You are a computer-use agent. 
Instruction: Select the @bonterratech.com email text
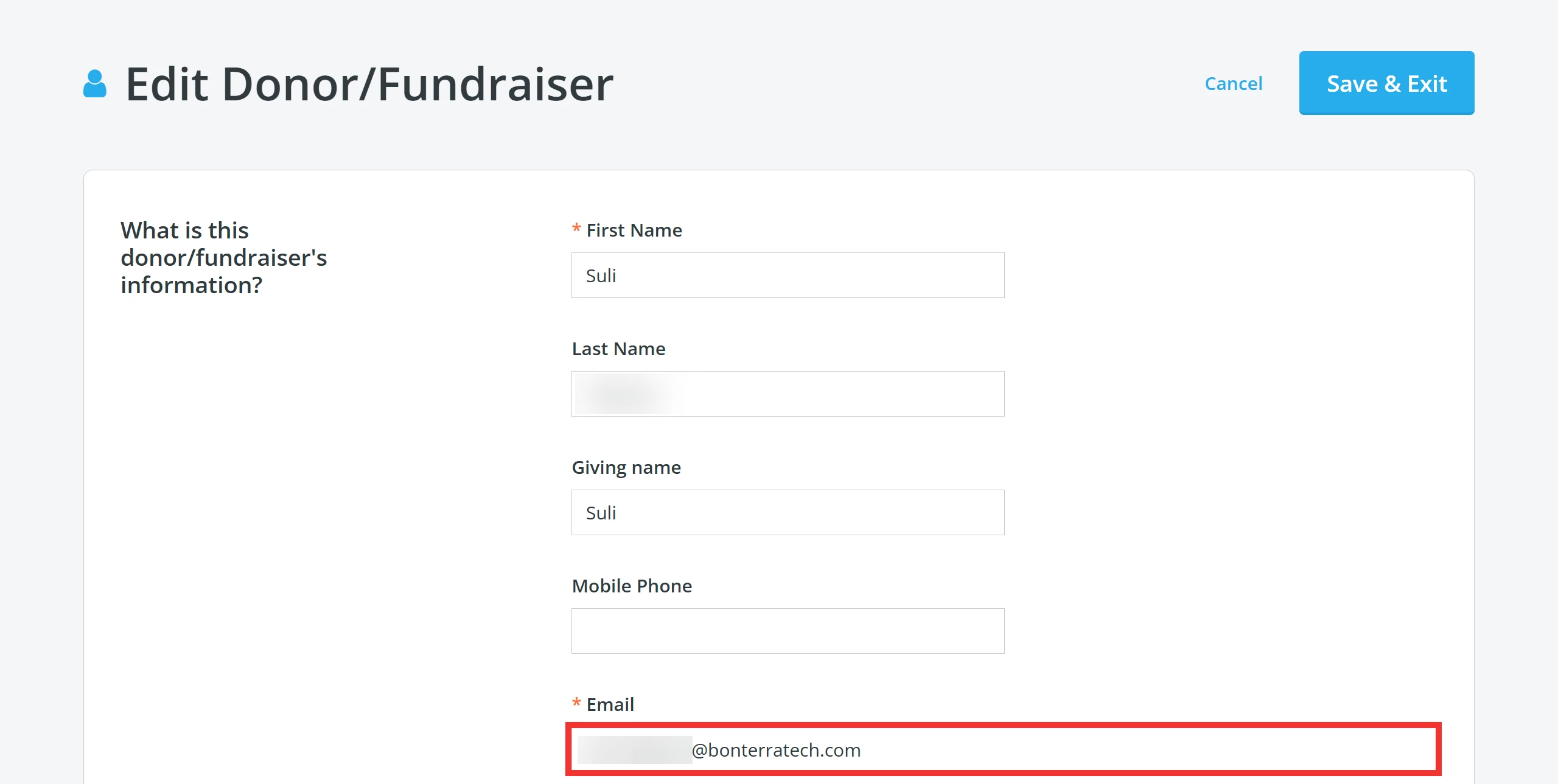(775, 750)
